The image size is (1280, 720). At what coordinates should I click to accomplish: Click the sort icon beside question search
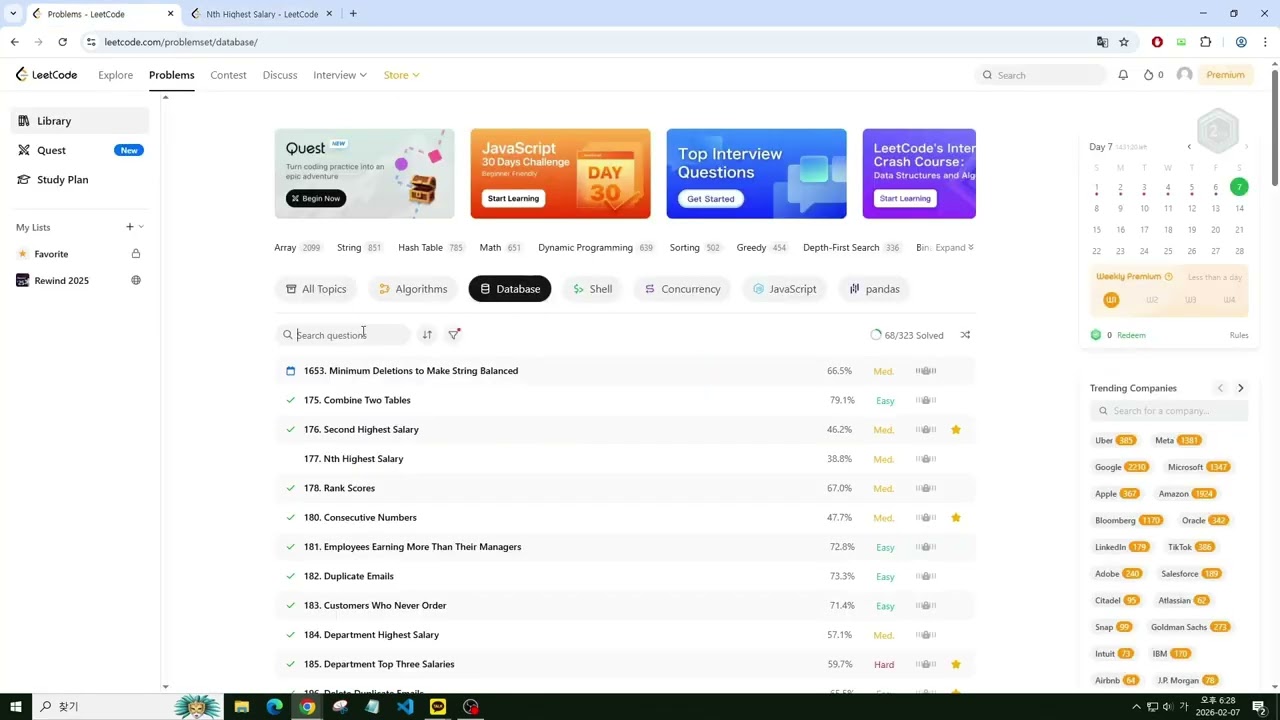427,335
